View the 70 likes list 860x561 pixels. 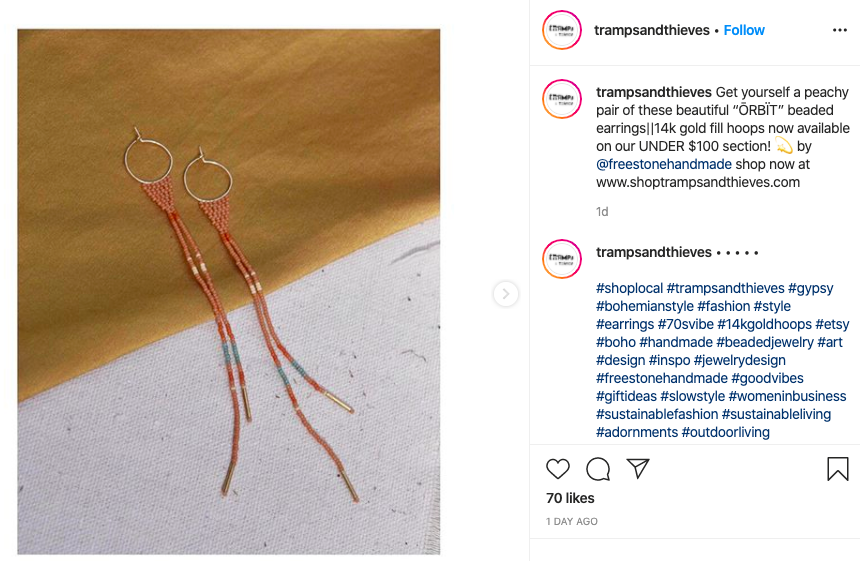point(570,498)
